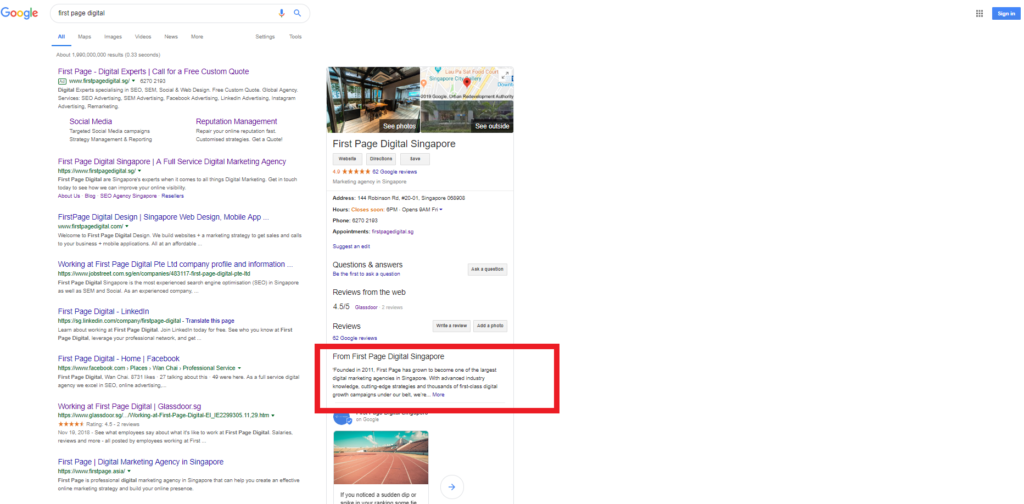Image resolution: width=1024 pixels, height=504 pixels.
Task: Click the Ask a question button
Action: tap(487, 269)
